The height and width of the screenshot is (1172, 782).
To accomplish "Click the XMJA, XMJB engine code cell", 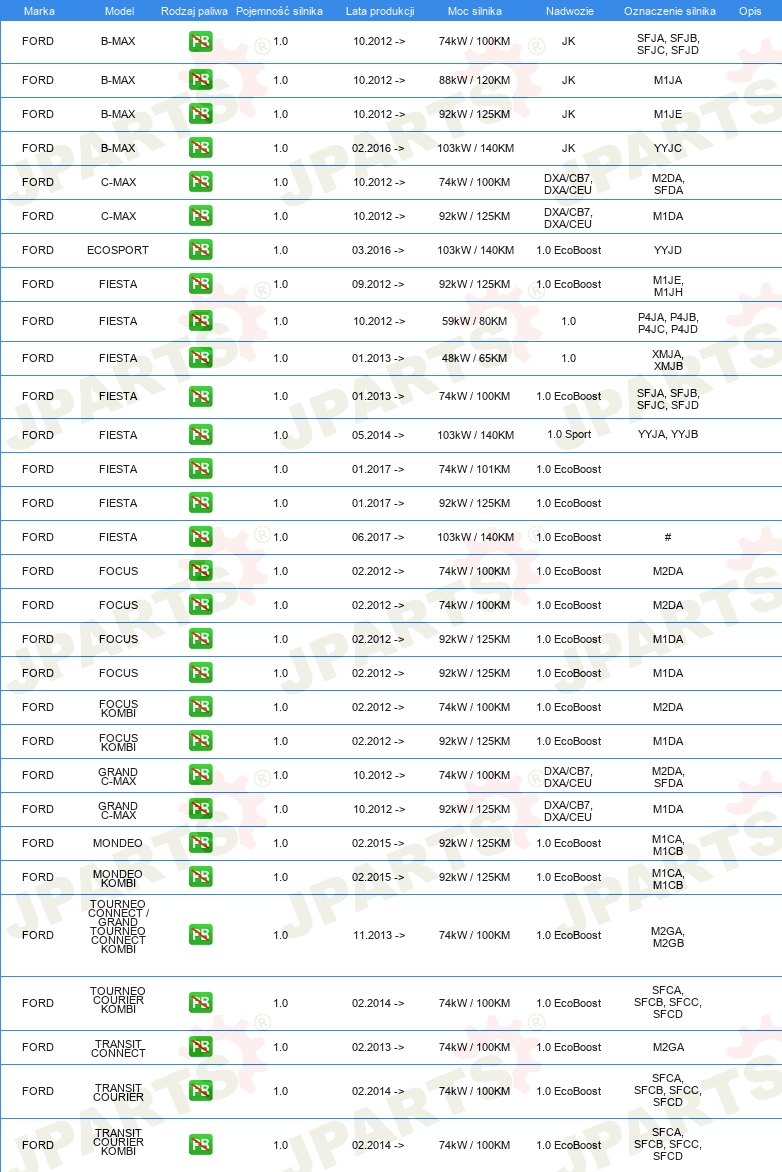I will (668, 360).
